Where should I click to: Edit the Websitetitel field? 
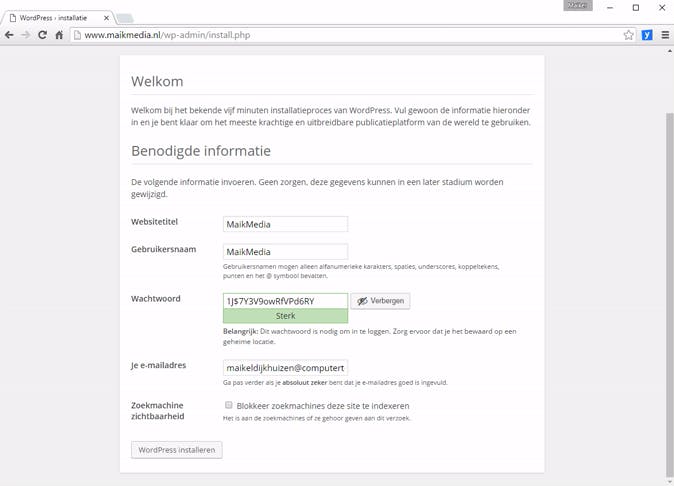[285, 224]
